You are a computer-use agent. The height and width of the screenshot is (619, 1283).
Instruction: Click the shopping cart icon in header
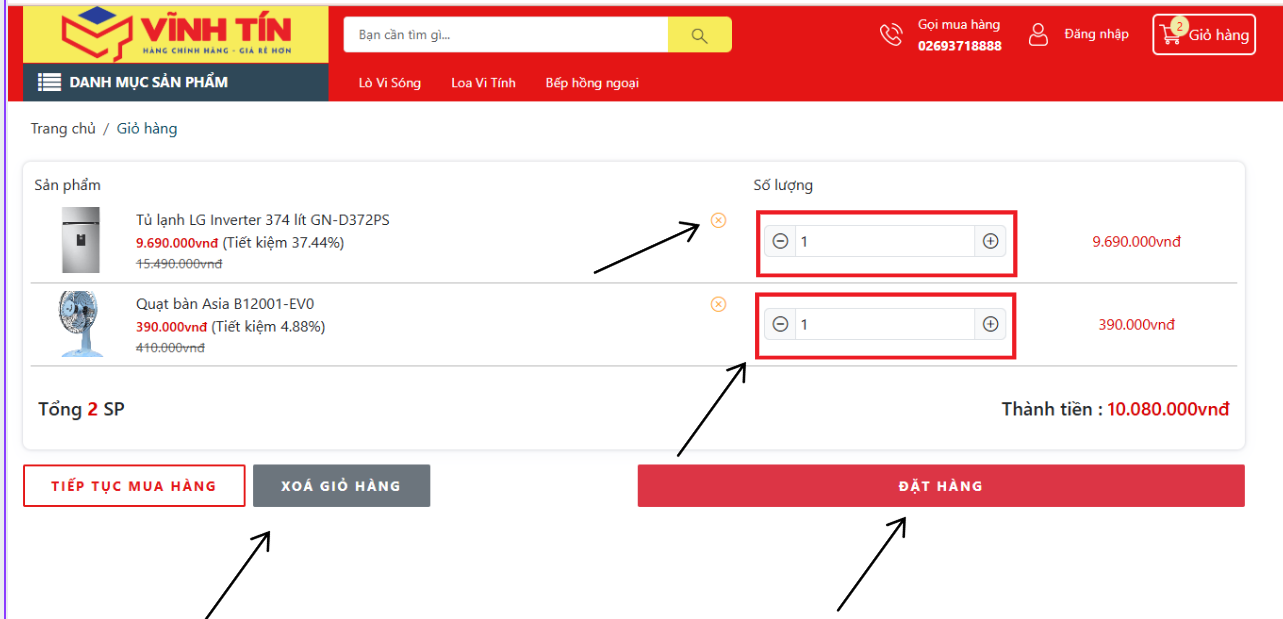point(1171,35)
